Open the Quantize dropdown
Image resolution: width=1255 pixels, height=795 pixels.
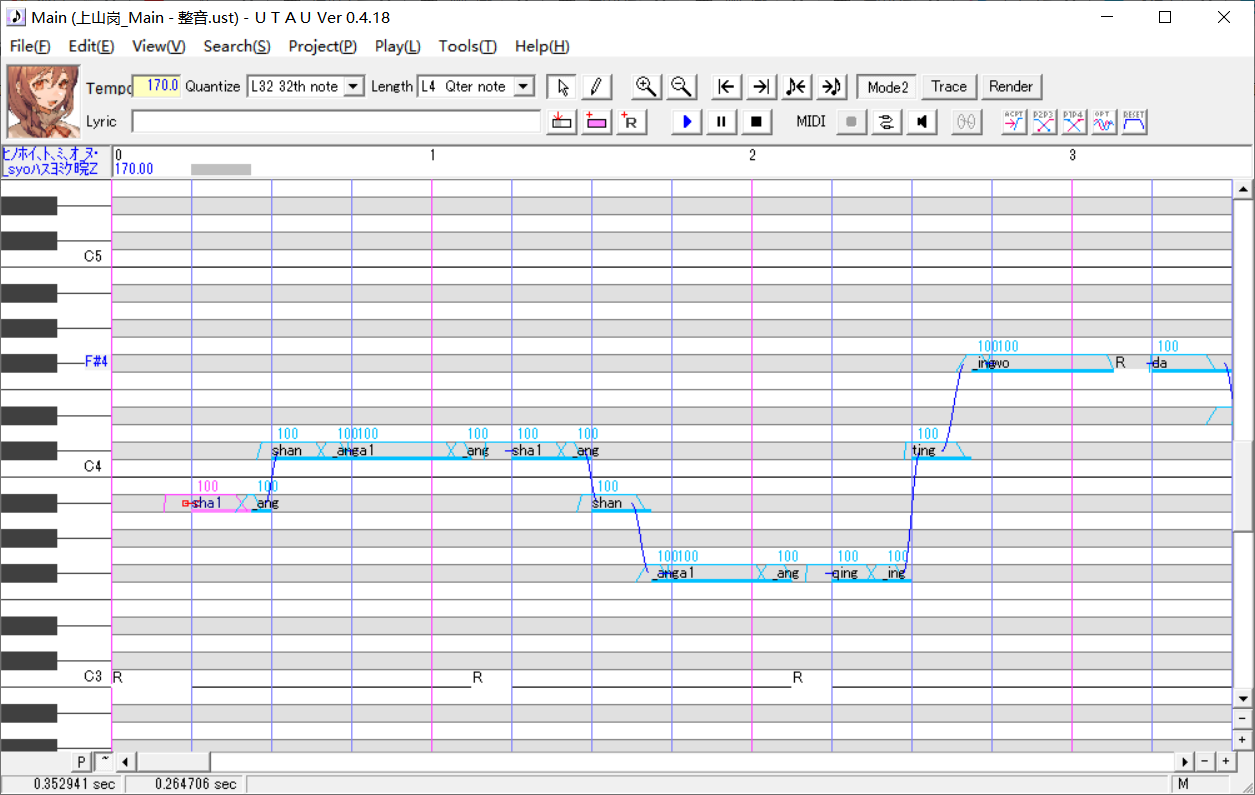(353, 87)
